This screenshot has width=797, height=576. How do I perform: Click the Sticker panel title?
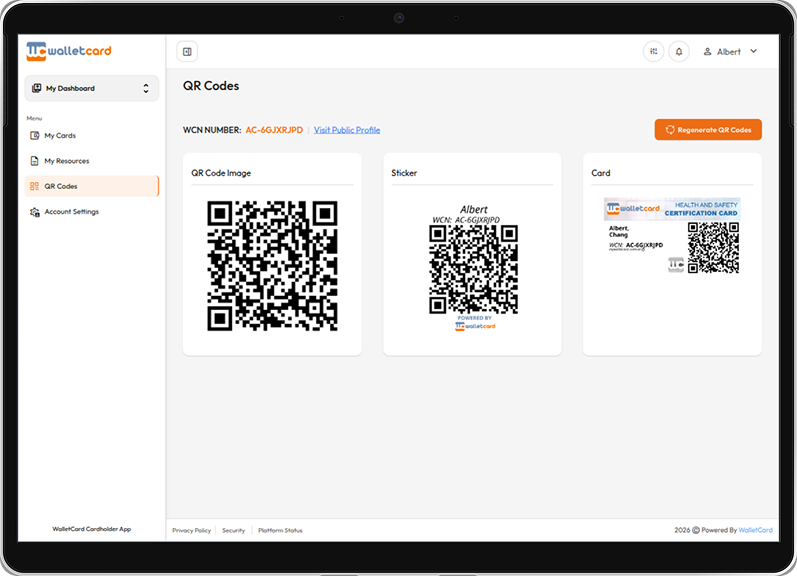[x=404, y=173]
